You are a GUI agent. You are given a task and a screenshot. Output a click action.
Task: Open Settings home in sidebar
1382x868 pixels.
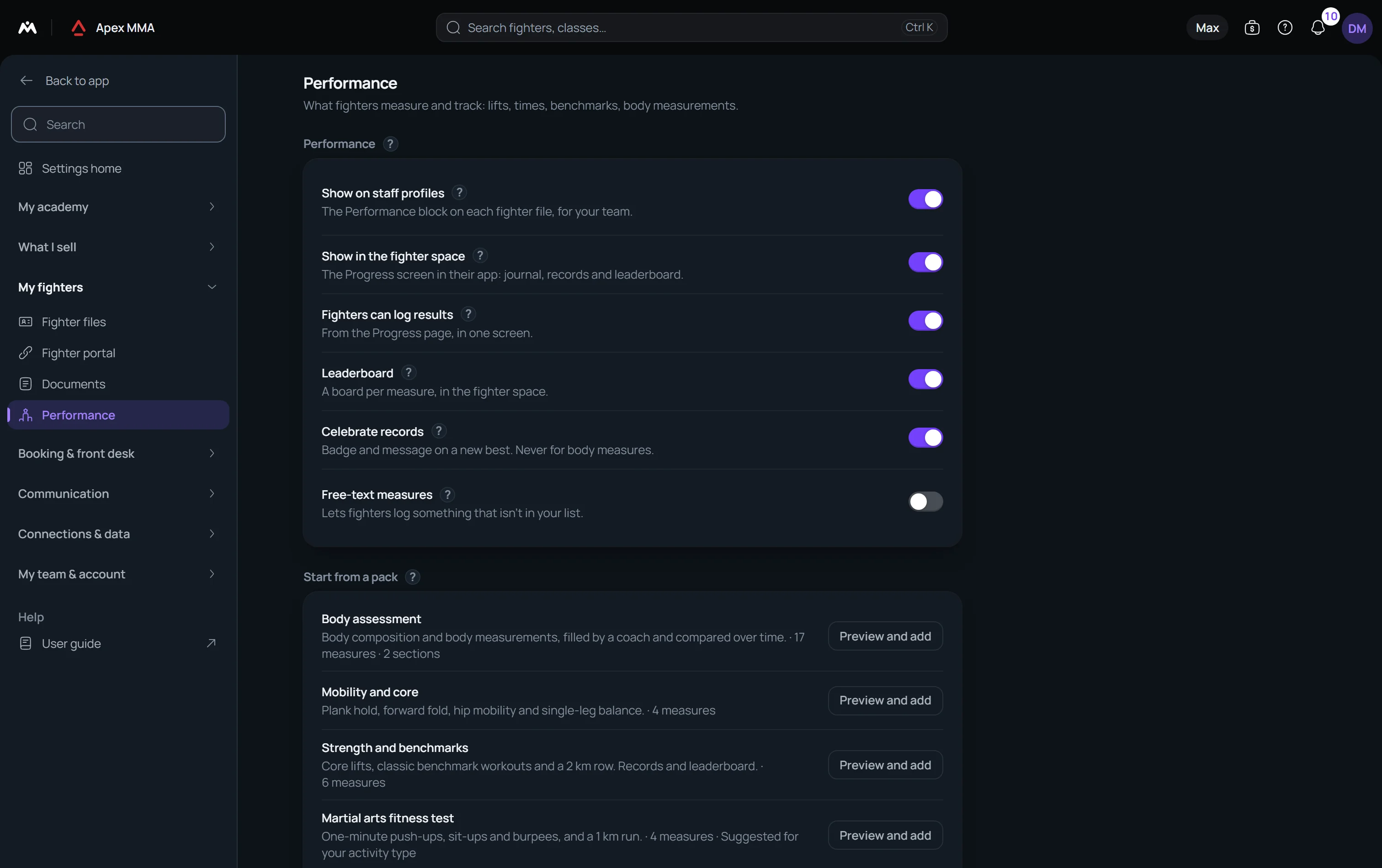point(117,168)
